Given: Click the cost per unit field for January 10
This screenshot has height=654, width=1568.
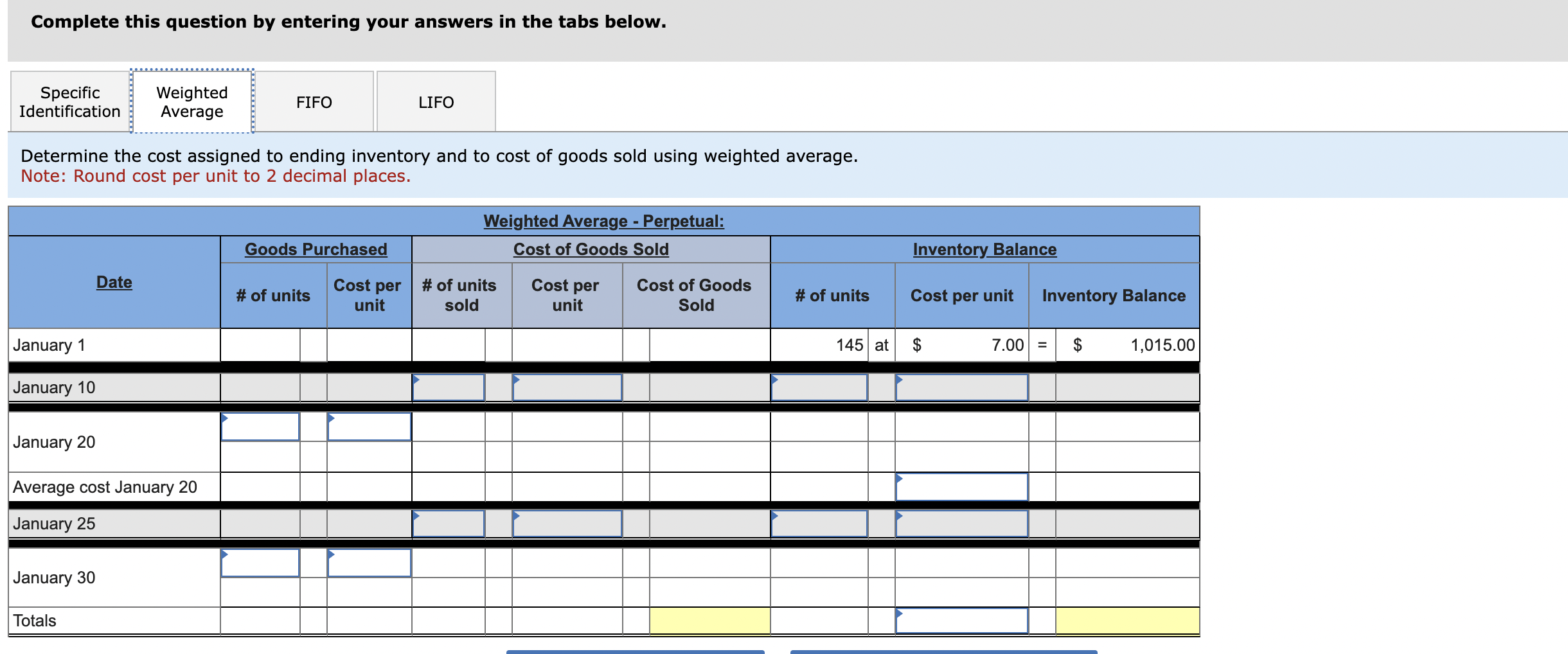Looking at the screenshot, I should tap(567, 387).
